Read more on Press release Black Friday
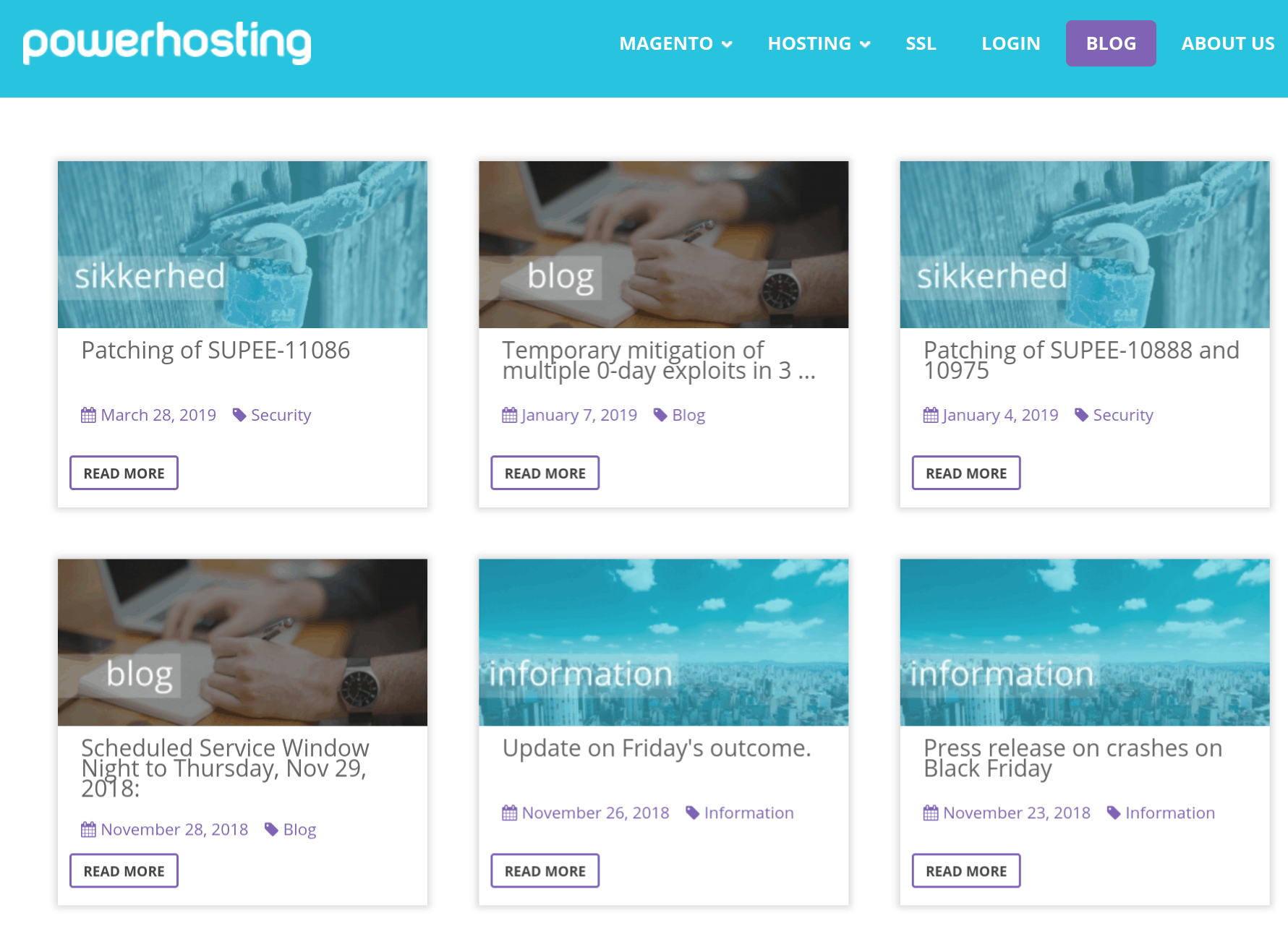This screenshot has height=926, width=1288. tap(966, 871)
